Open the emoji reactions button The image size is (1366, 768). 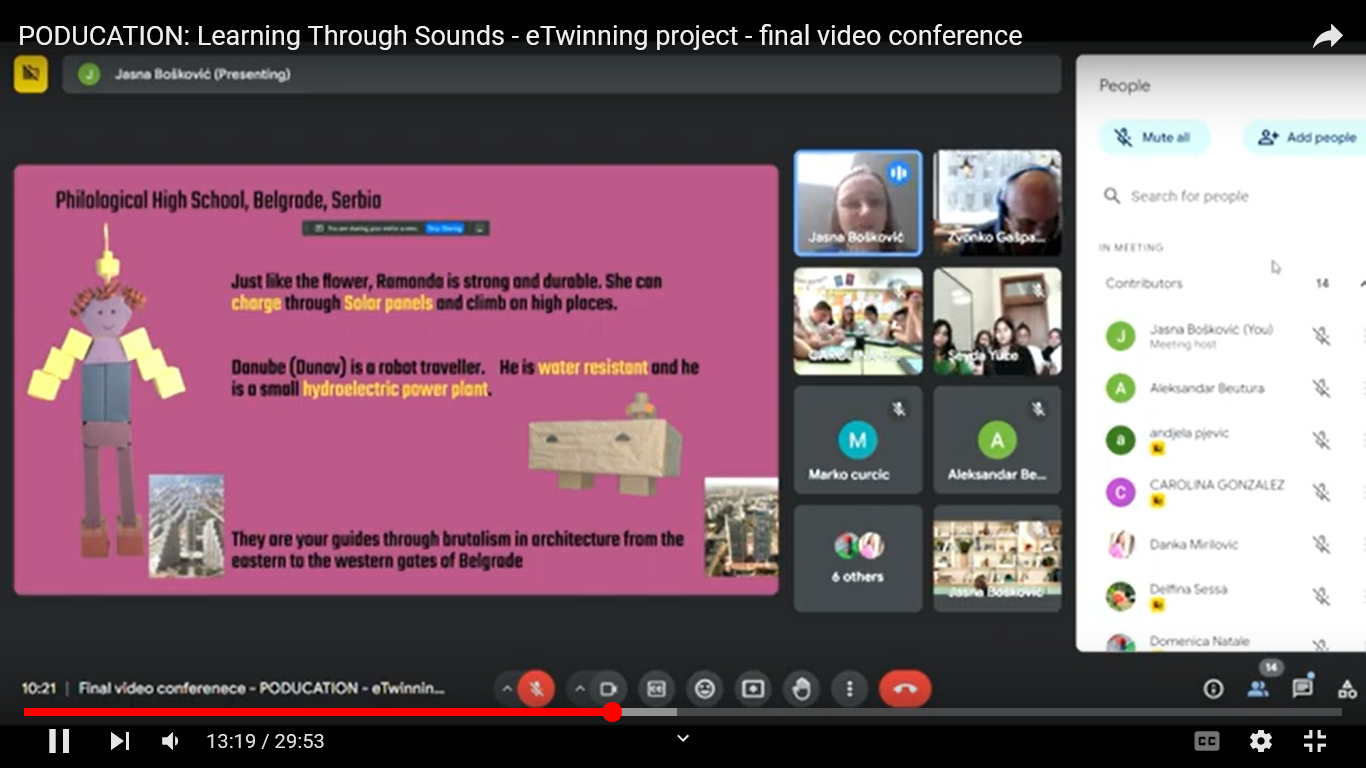click(x=705, y=689)
